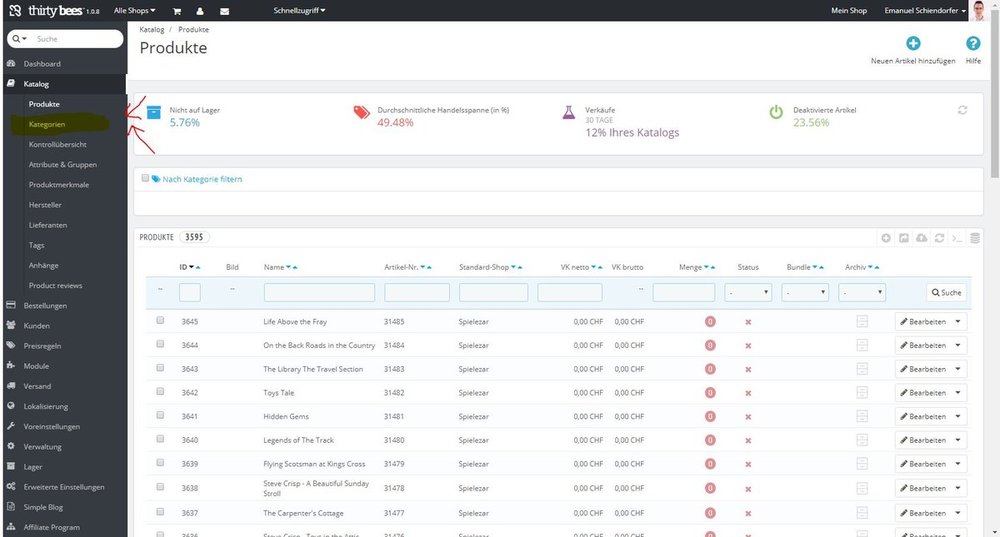Click the Neuen Artikel hinzufügen plus icon
This screenshot has width=1000, height=537.
[x=913, y=44]
